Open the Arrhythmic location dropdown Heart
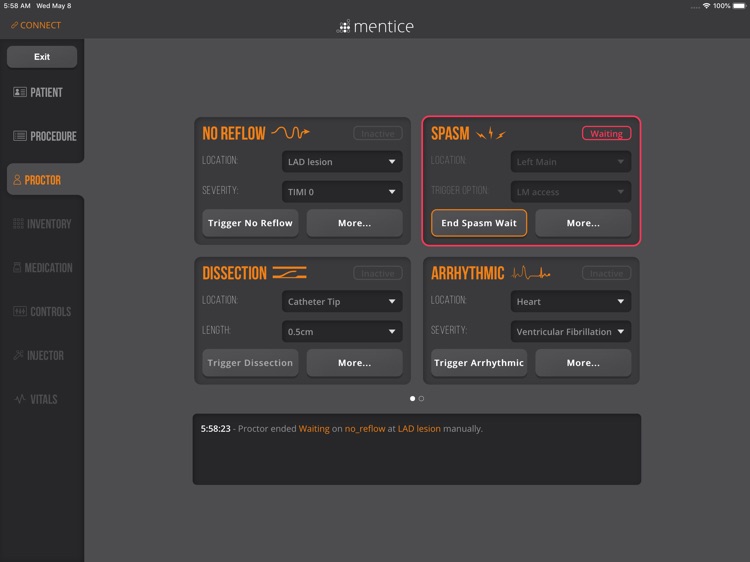This screenshot has width=750, height=562. pos(571,301)
